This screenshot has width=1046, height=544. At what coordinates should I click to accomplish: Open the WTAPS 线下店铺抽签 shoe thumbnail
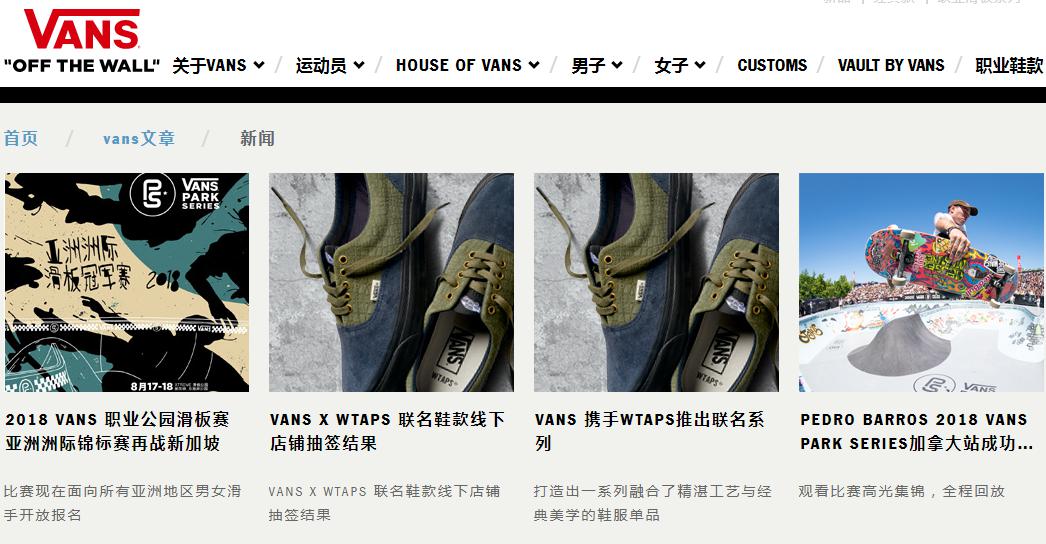[392, 282]
